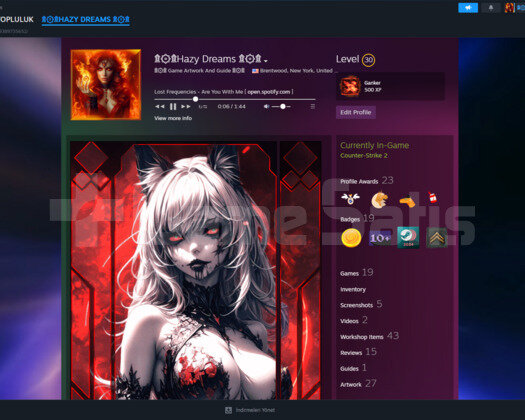The width and height of the screenshot is (525, 420).
Task: Seek on the song progress bar
Action: (x=235, y=99)
